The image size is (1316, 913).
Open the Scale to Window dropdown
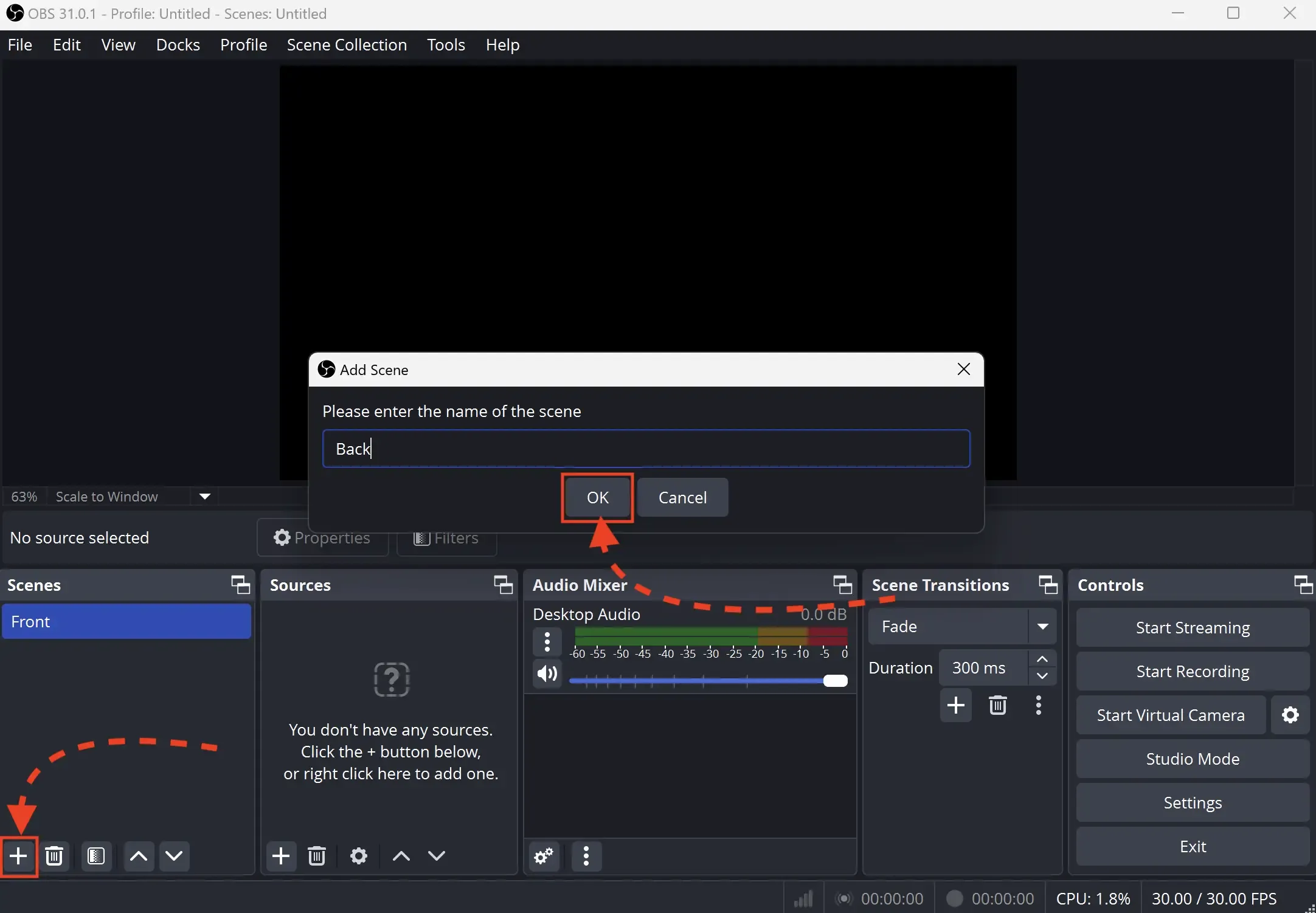coord(204,497)
